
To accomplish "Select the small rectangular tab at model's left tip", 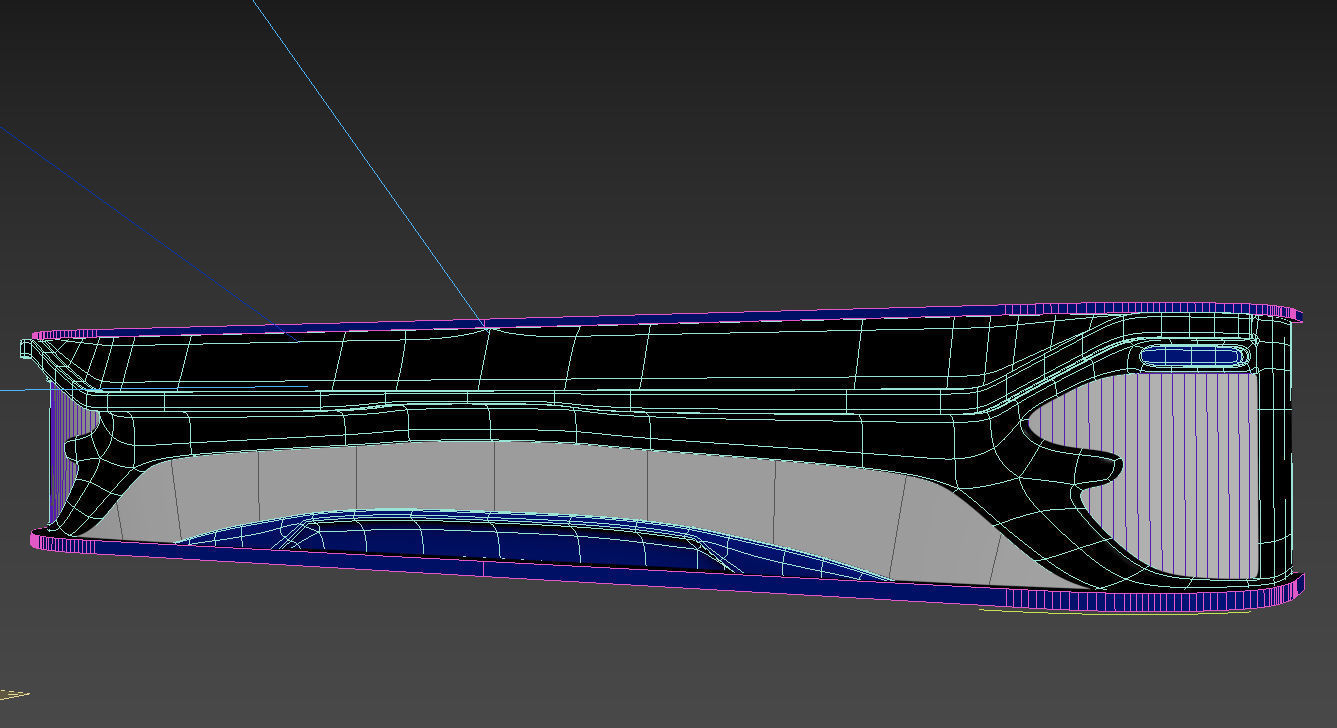I will pos(26,348).
